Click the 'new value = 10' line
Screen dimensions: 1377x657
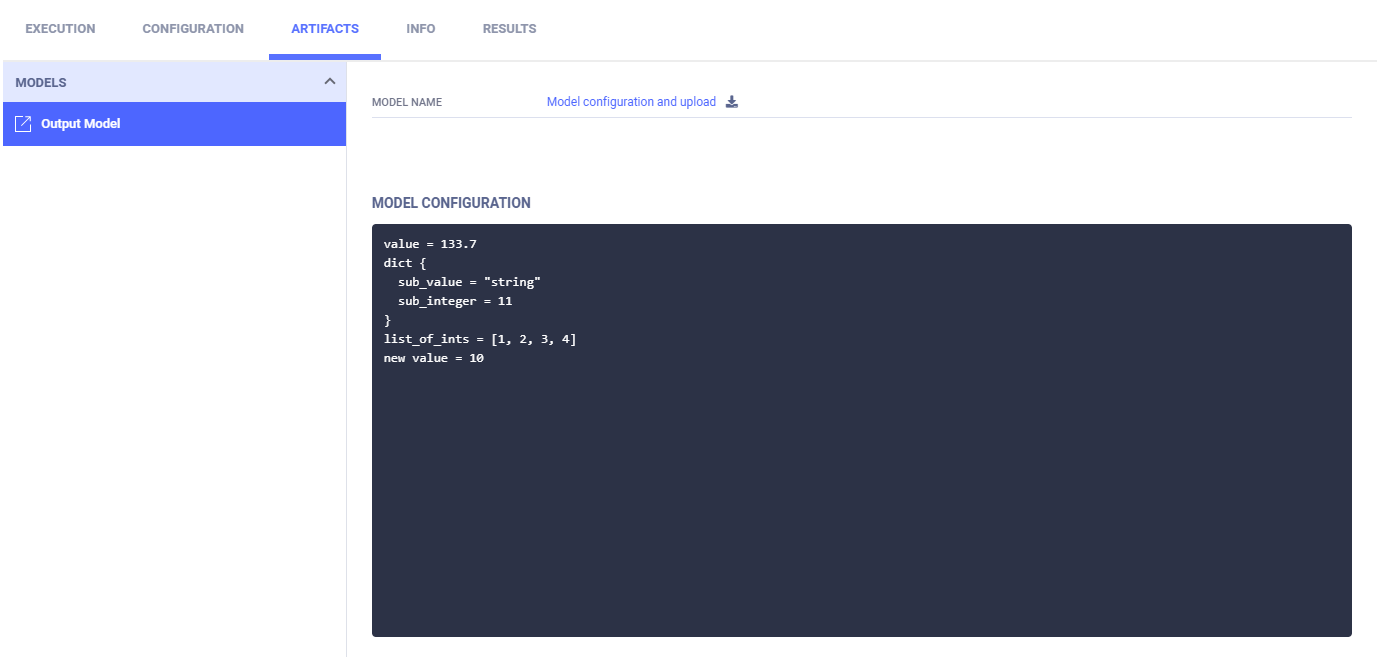click(434, 358)
